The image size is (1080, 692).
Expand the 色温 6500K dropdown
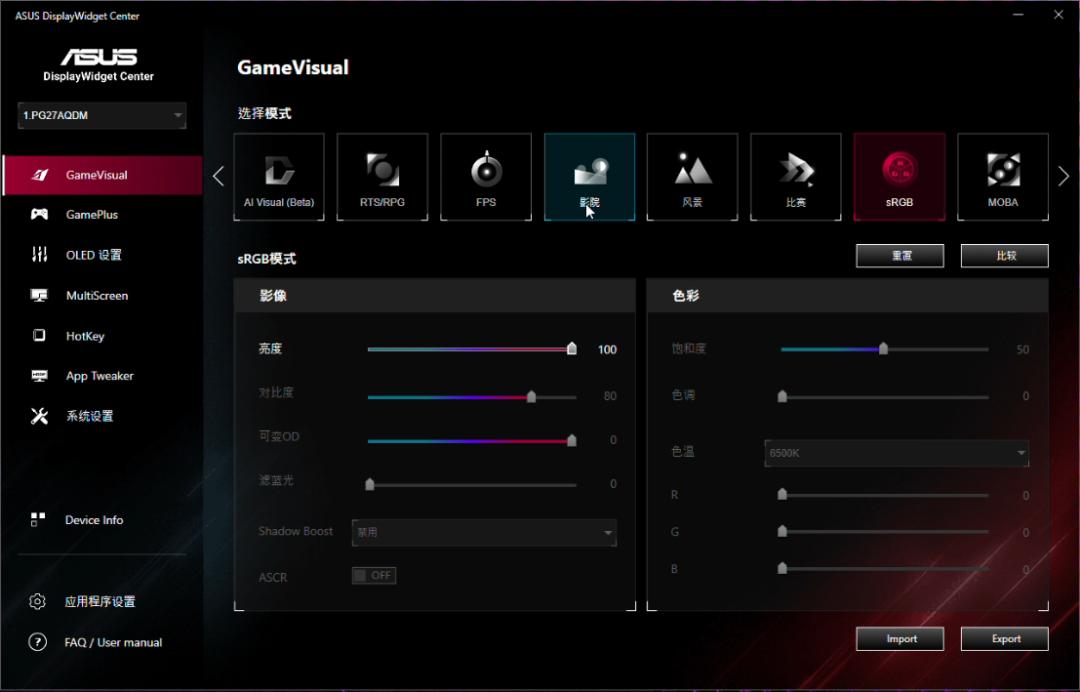click(x=895, y=453)
